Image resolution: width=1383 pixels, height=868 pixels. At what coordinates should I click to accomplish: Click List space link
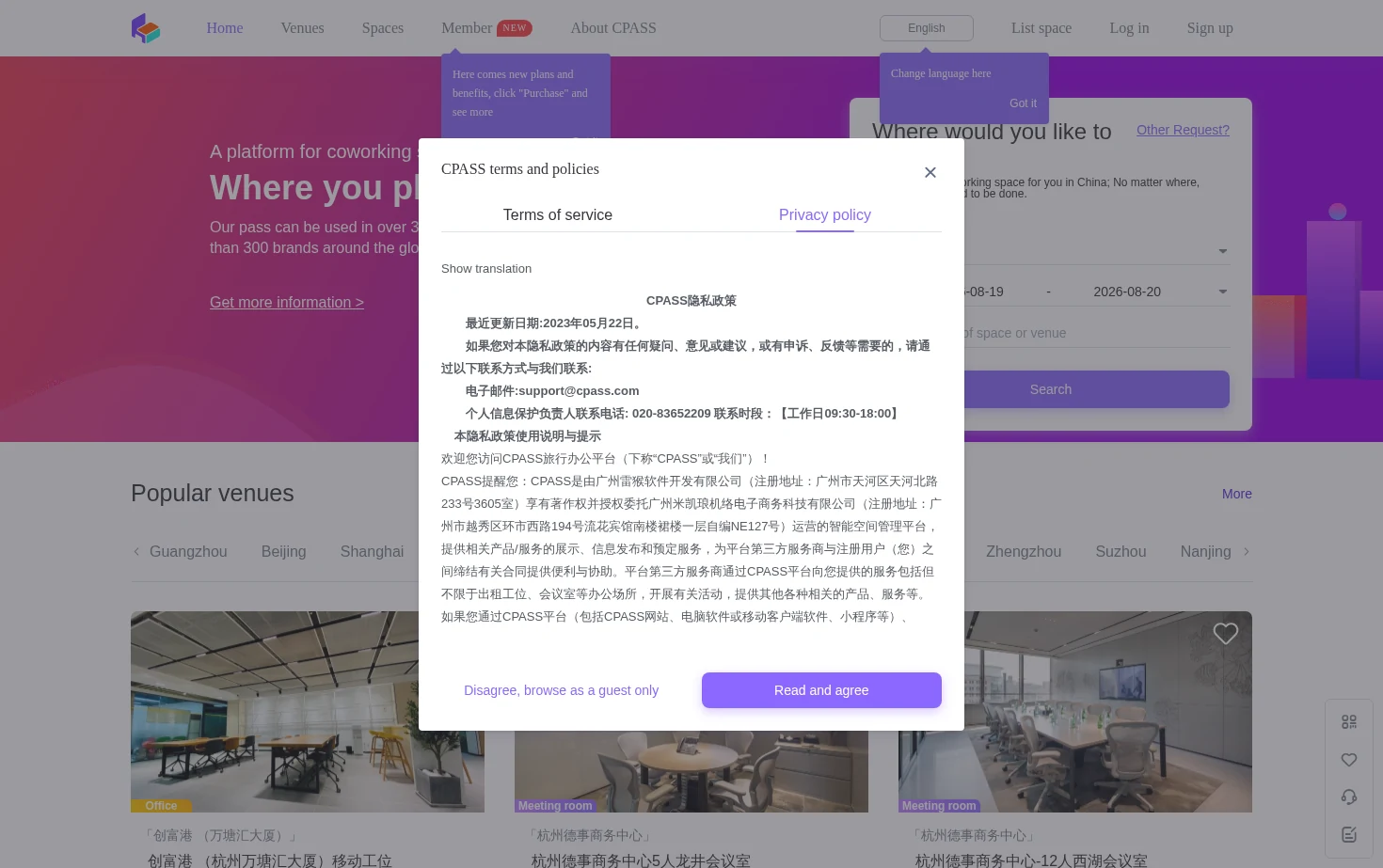pos(1041,28)
